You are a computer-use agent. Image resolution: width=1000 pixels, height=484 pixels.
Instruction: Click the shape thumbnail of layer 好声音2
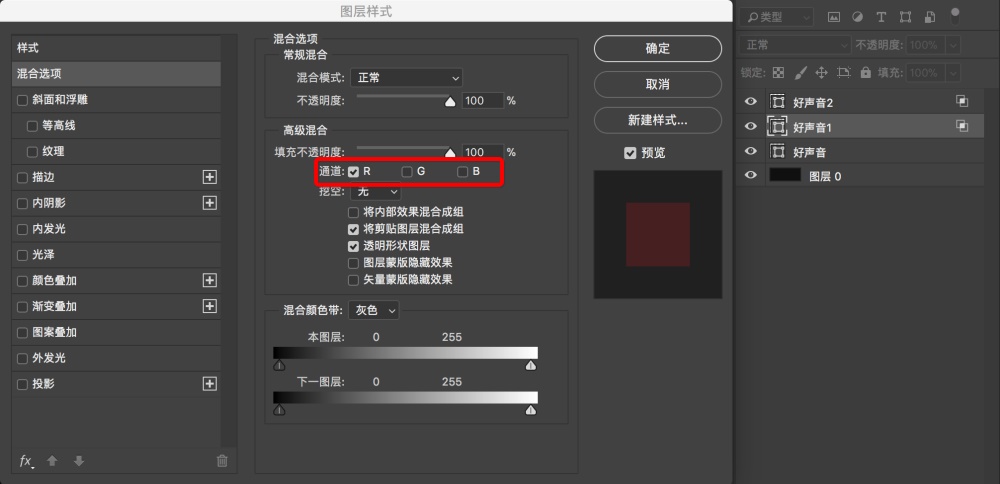pos(777,101)
